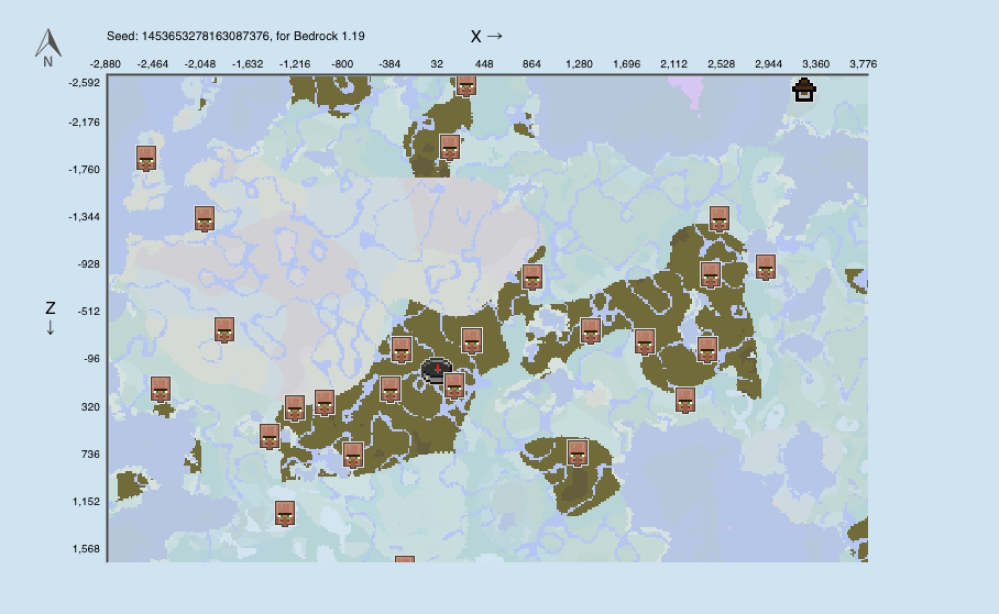Click village marker near X -1,840, Z -390
The width and height of the screenshot is (999, 614).
point(224,330)
